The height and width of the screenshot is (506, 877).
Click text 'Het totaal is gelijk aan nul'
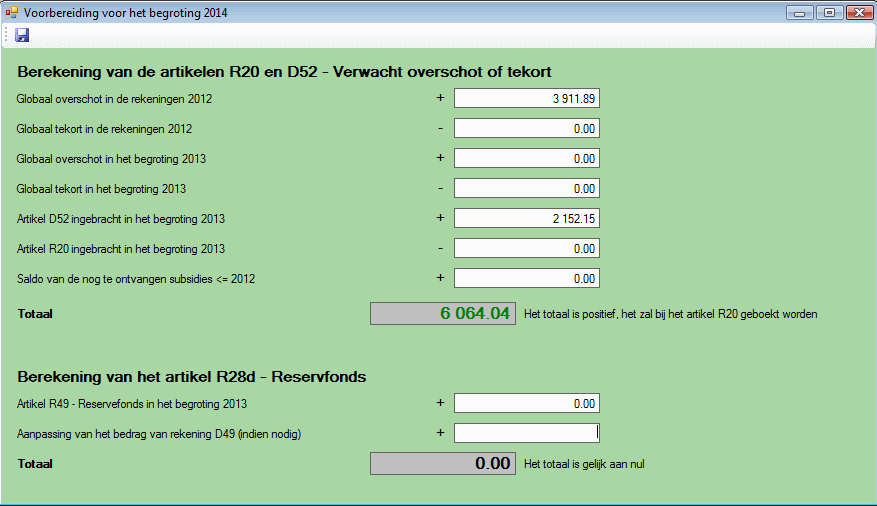(x=584, y=464)
